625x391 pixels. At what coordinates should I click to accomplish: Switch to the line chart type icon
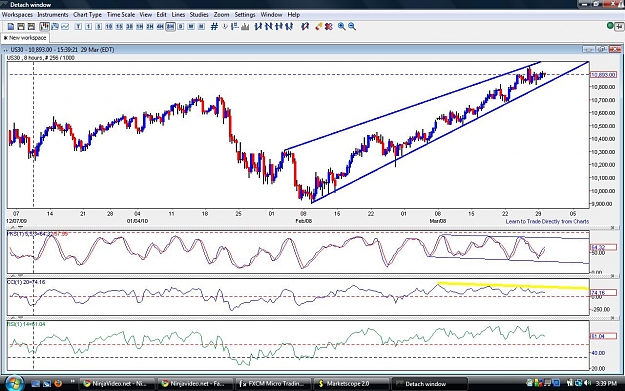65,27
